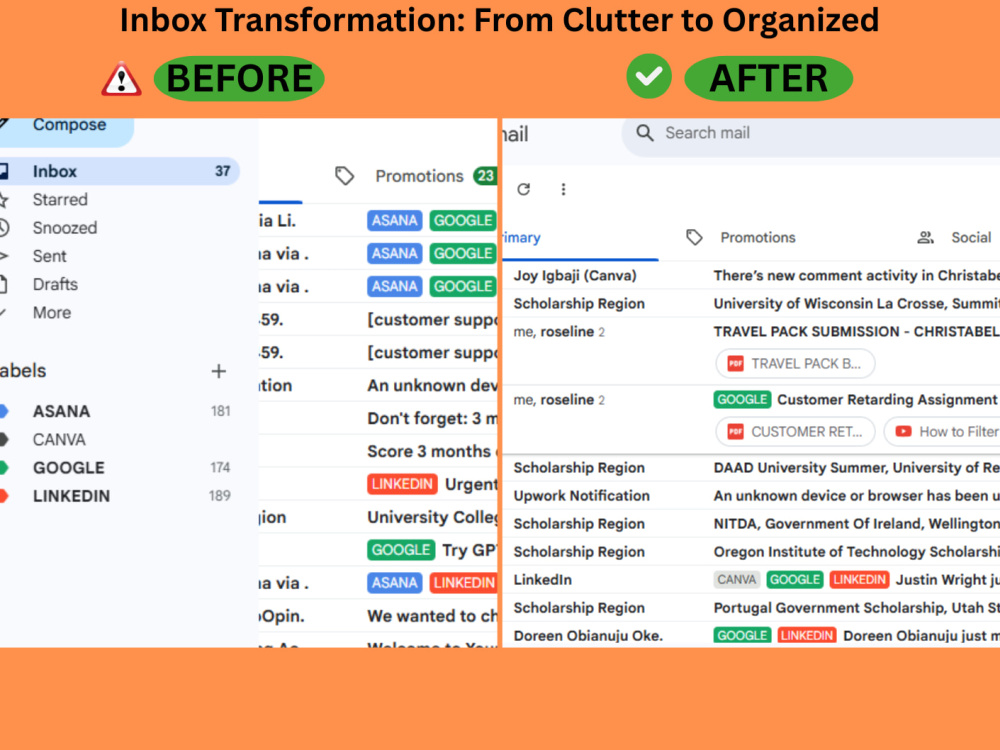Select the Primary tab
Viewport: 1000px width, 750px height.
[522, 237]
